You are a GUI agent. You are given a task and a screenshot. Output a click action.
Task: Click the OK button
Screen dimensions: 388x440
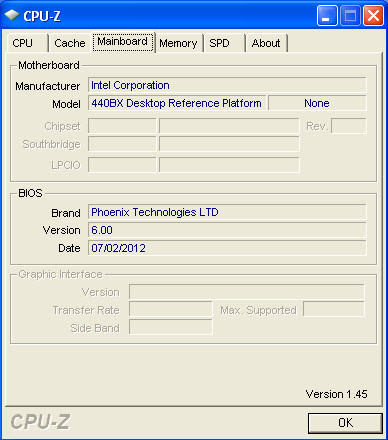click(345, 423)
